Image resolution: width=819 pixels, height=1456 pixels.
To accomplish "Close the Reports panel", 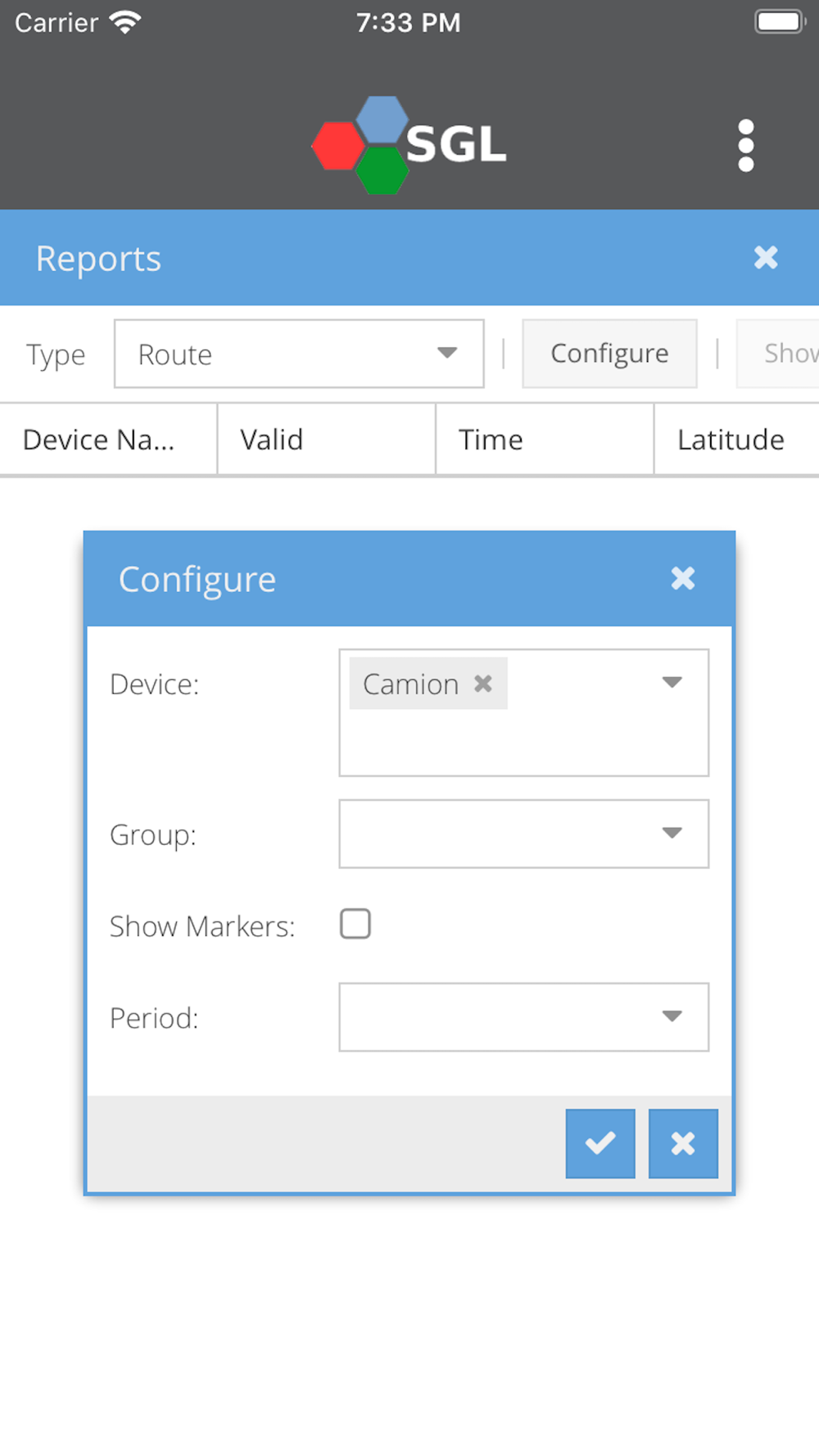I will click(x=766, y=258).
